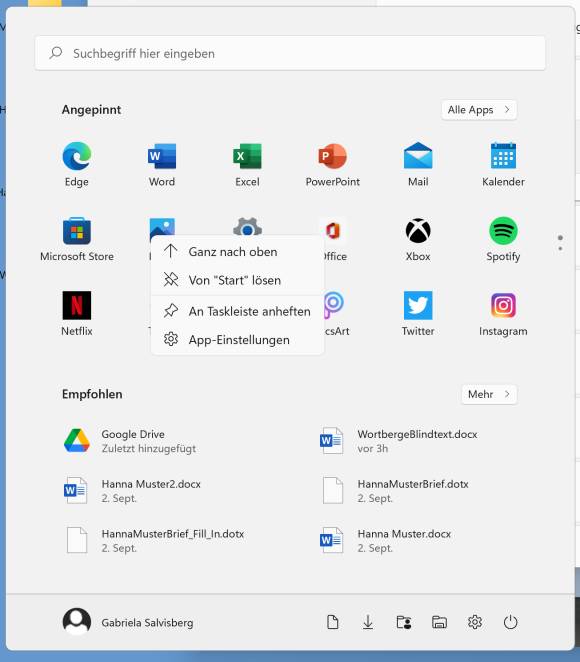Launch the Xbox app
This screenshot has width=580, height=662.
point(418,239)
